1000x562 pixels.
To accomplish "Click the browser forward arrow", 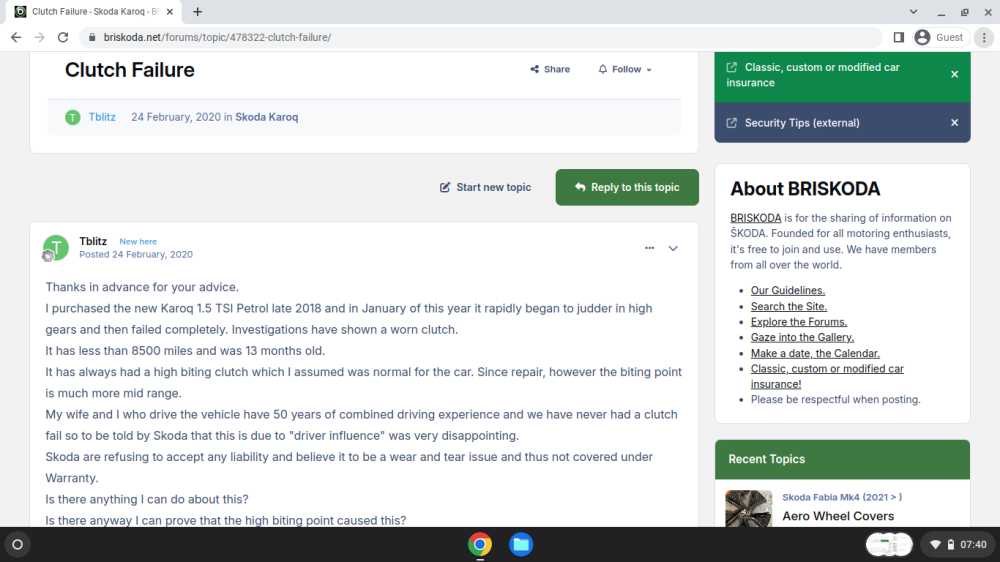I will pos(40,38).
